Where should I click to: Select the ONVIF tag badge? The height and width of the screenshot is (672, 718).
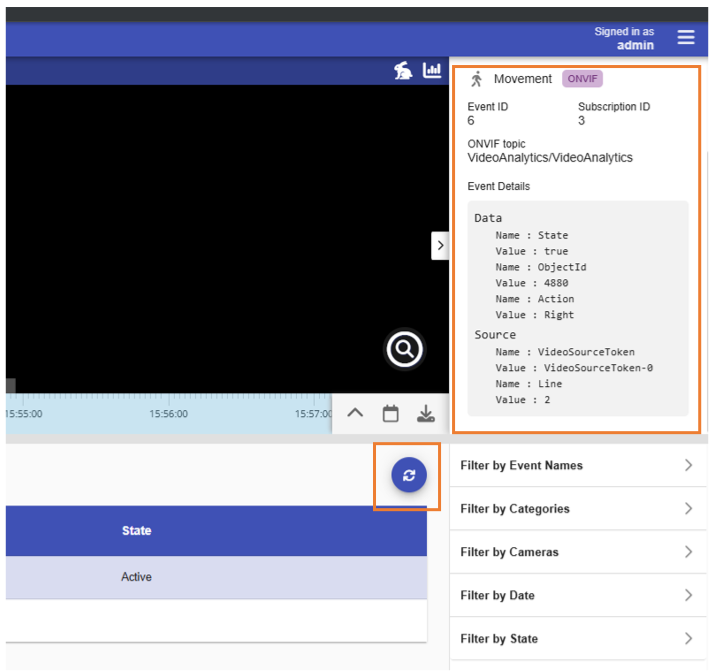pos(582,79)
